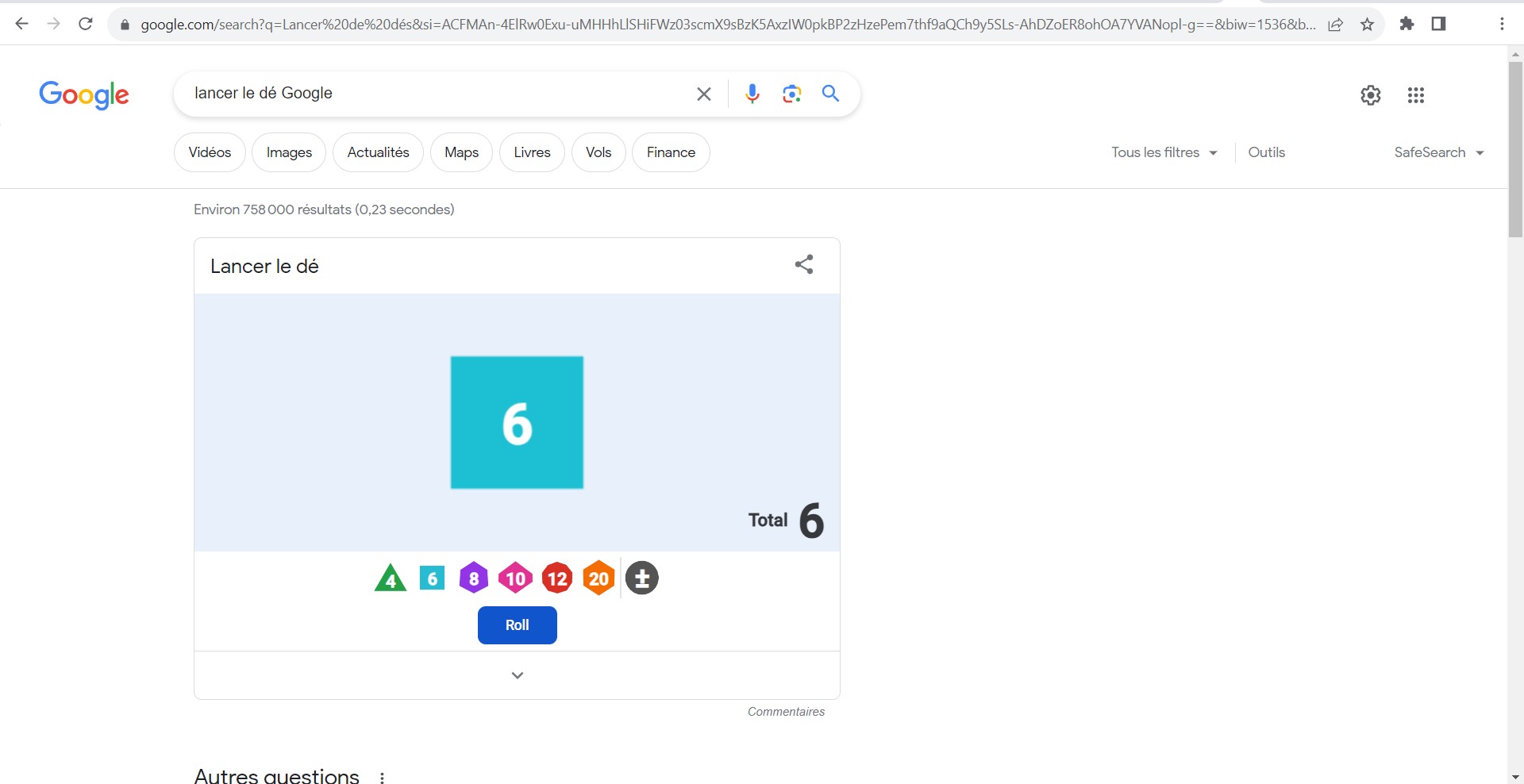Select the green 4-sided die
1524x784 pixels.
[390, 579]
